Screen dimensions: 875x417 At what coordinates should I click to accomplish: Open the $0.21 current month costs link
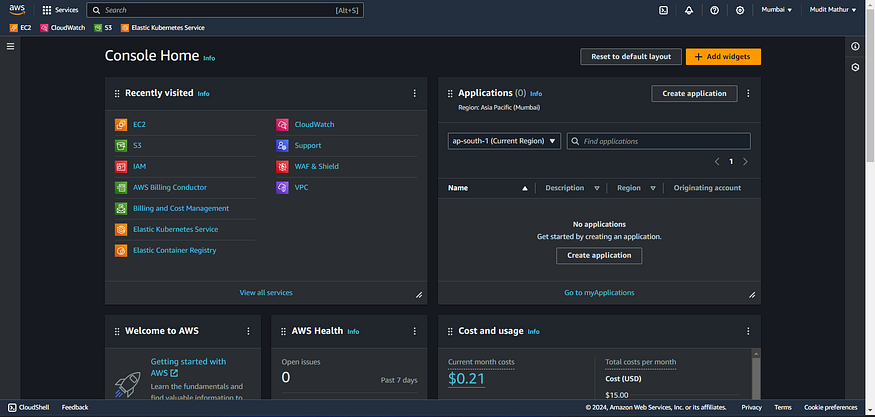[x=467, y=379]
